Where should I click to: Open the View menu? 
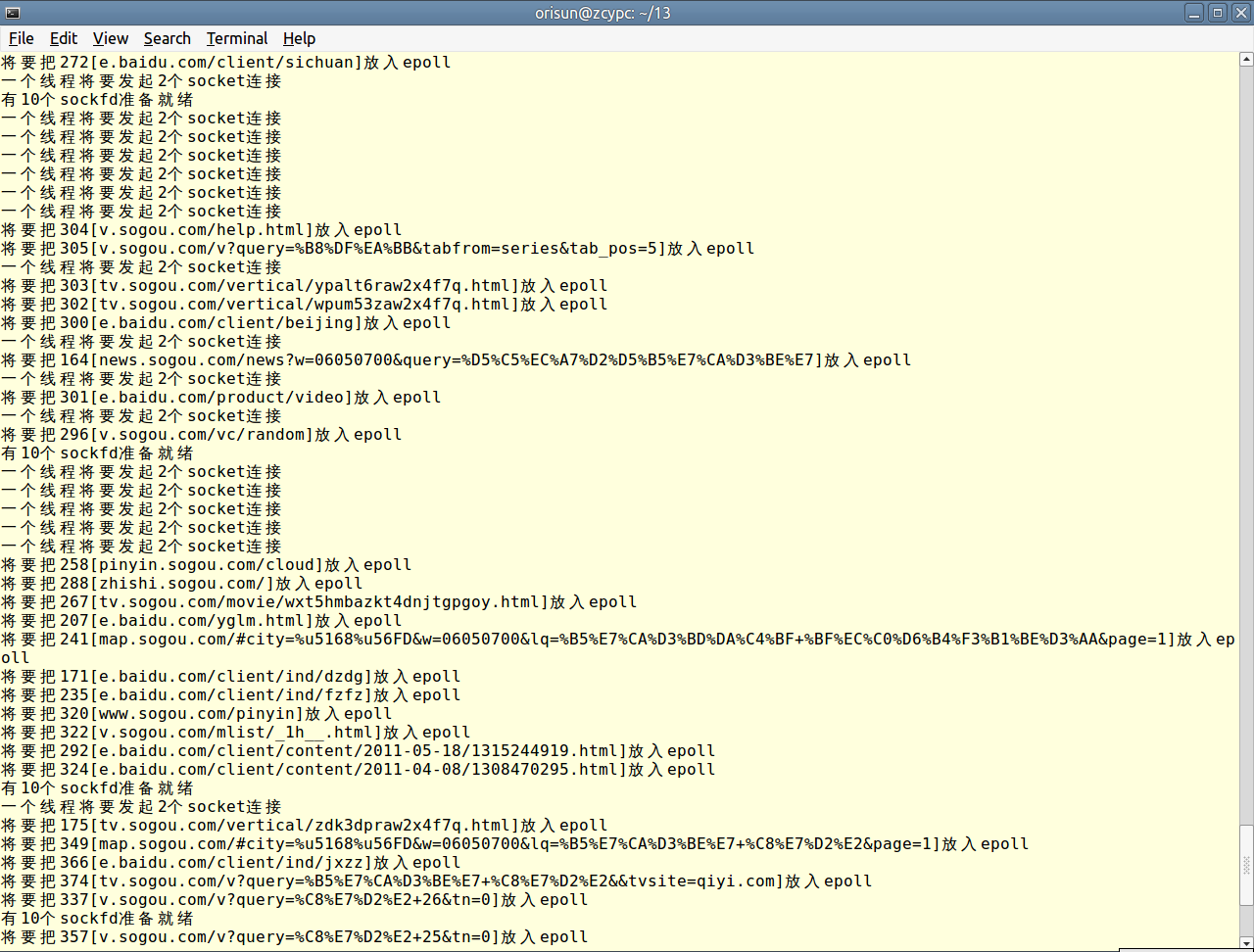[x=111, y=38]
